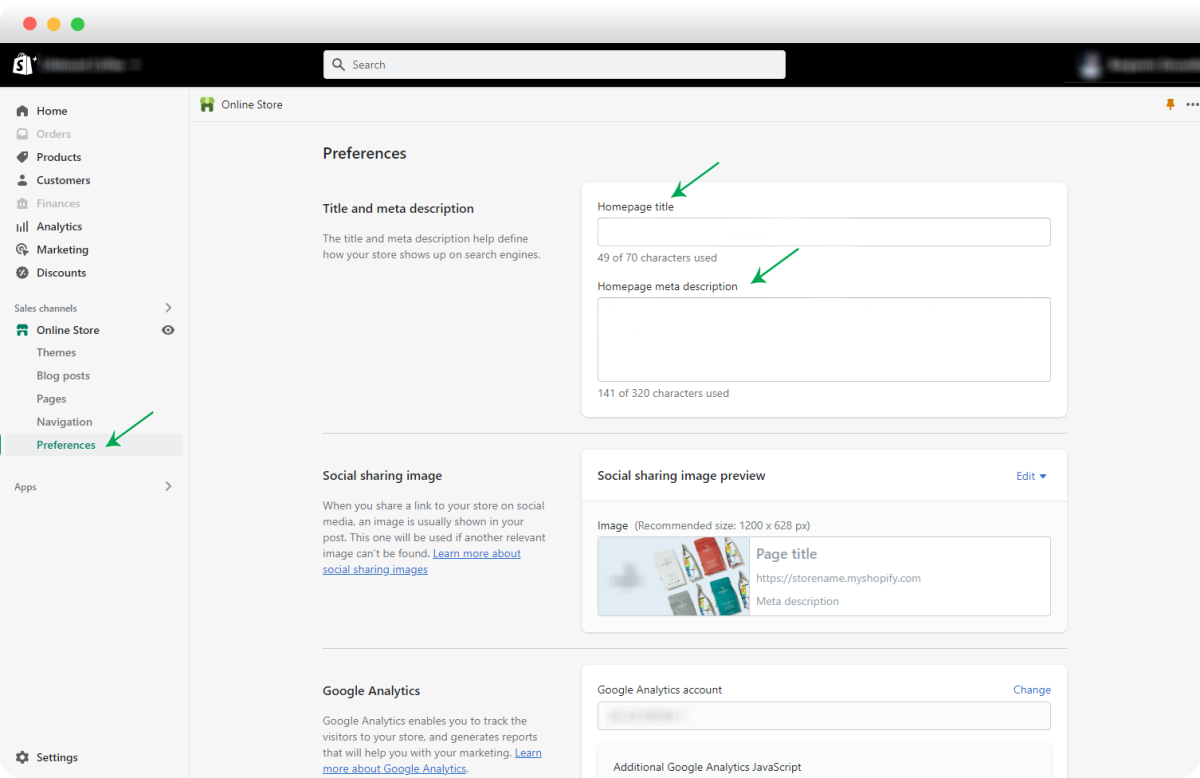Click the Customers person icon
The height and width of the screenshot is (778, 1200).
click(22, 180)
